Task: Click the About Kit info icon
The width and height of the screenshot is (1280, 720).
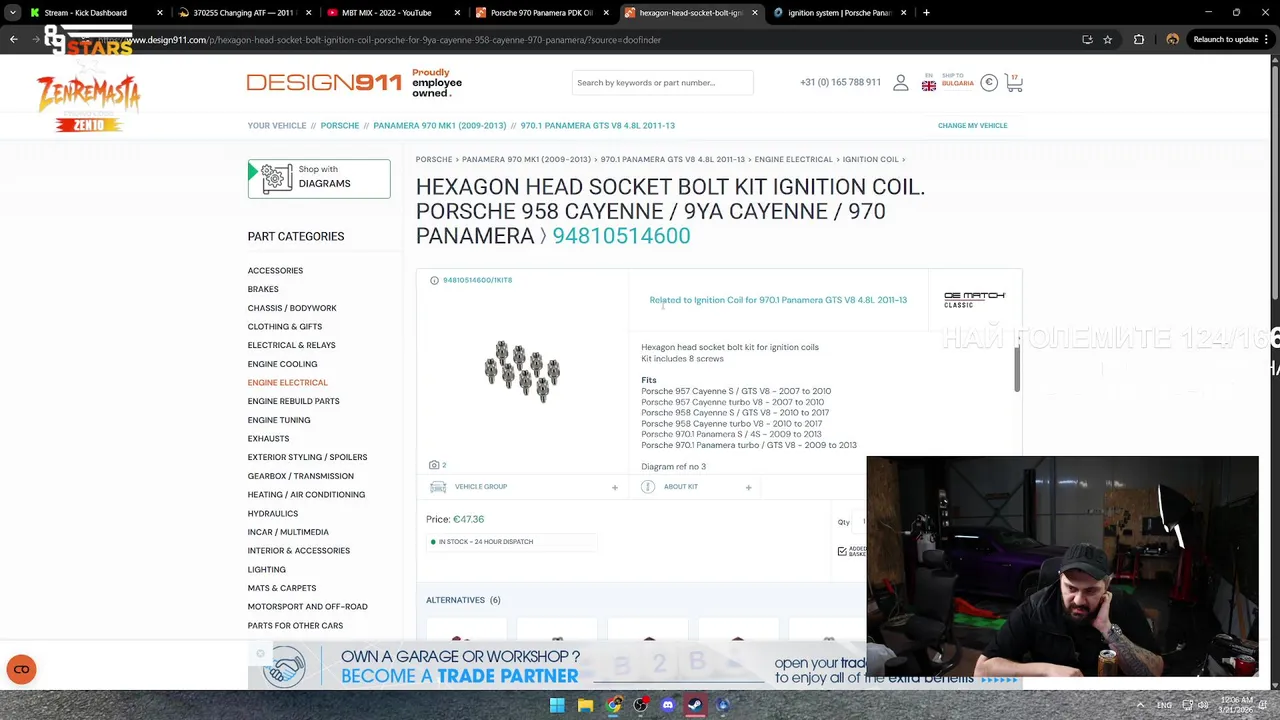Action: click(648, 487)
